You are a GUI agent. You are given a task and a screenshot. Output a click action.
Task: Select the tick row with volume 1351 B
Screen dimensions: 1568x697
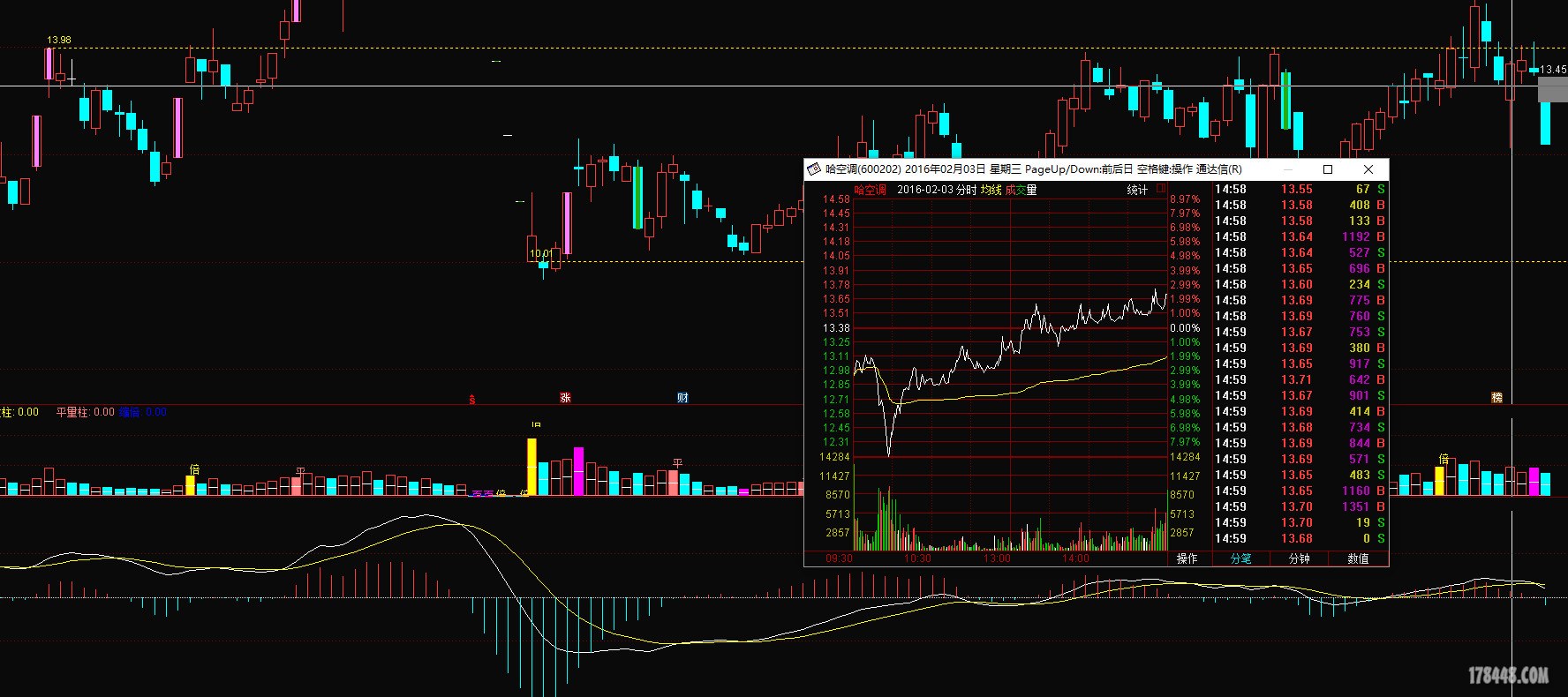(1300, 506)
